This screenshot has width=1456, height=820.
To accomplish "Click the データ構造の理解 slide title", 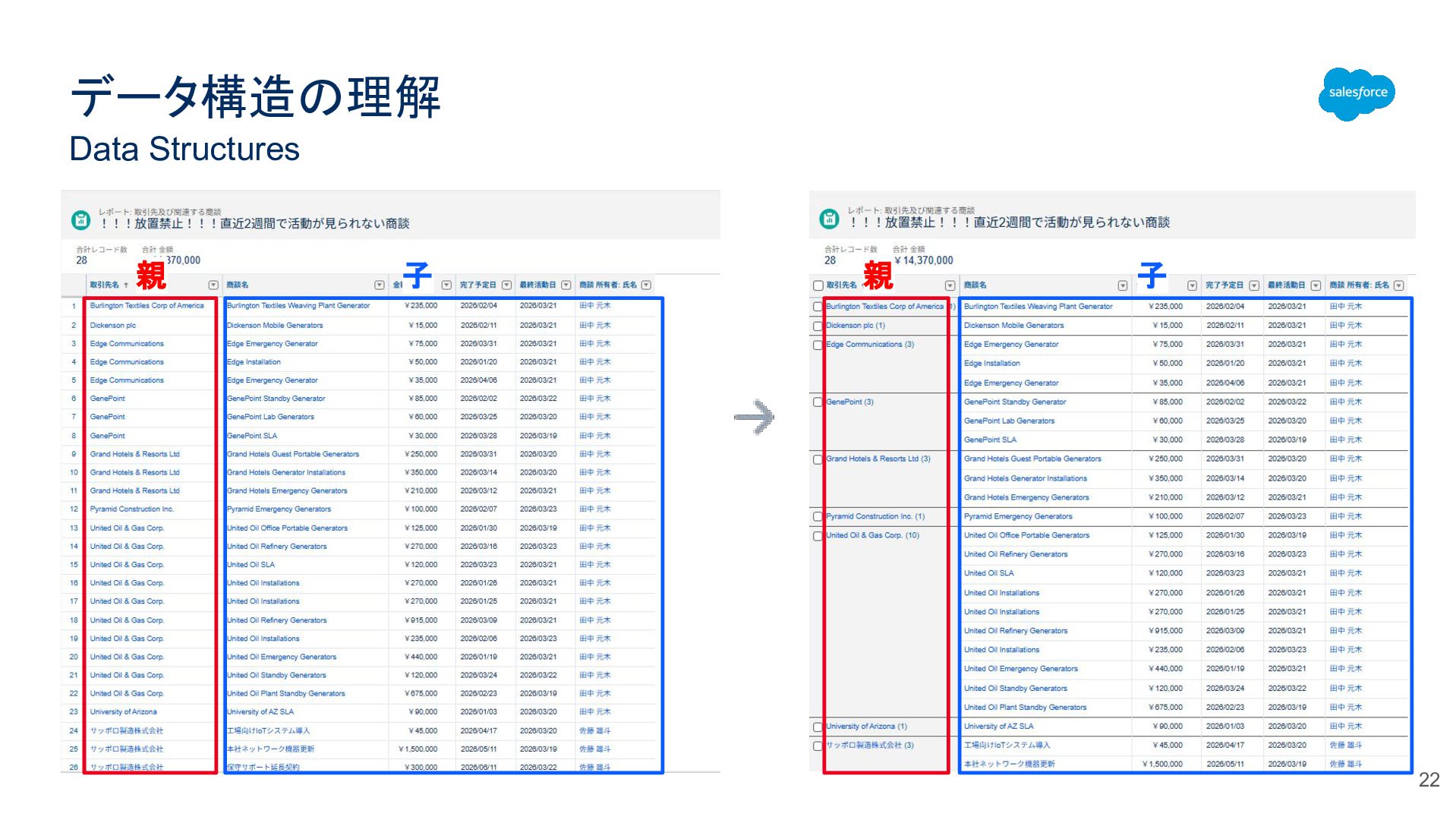I will click(x=255, y=97).
